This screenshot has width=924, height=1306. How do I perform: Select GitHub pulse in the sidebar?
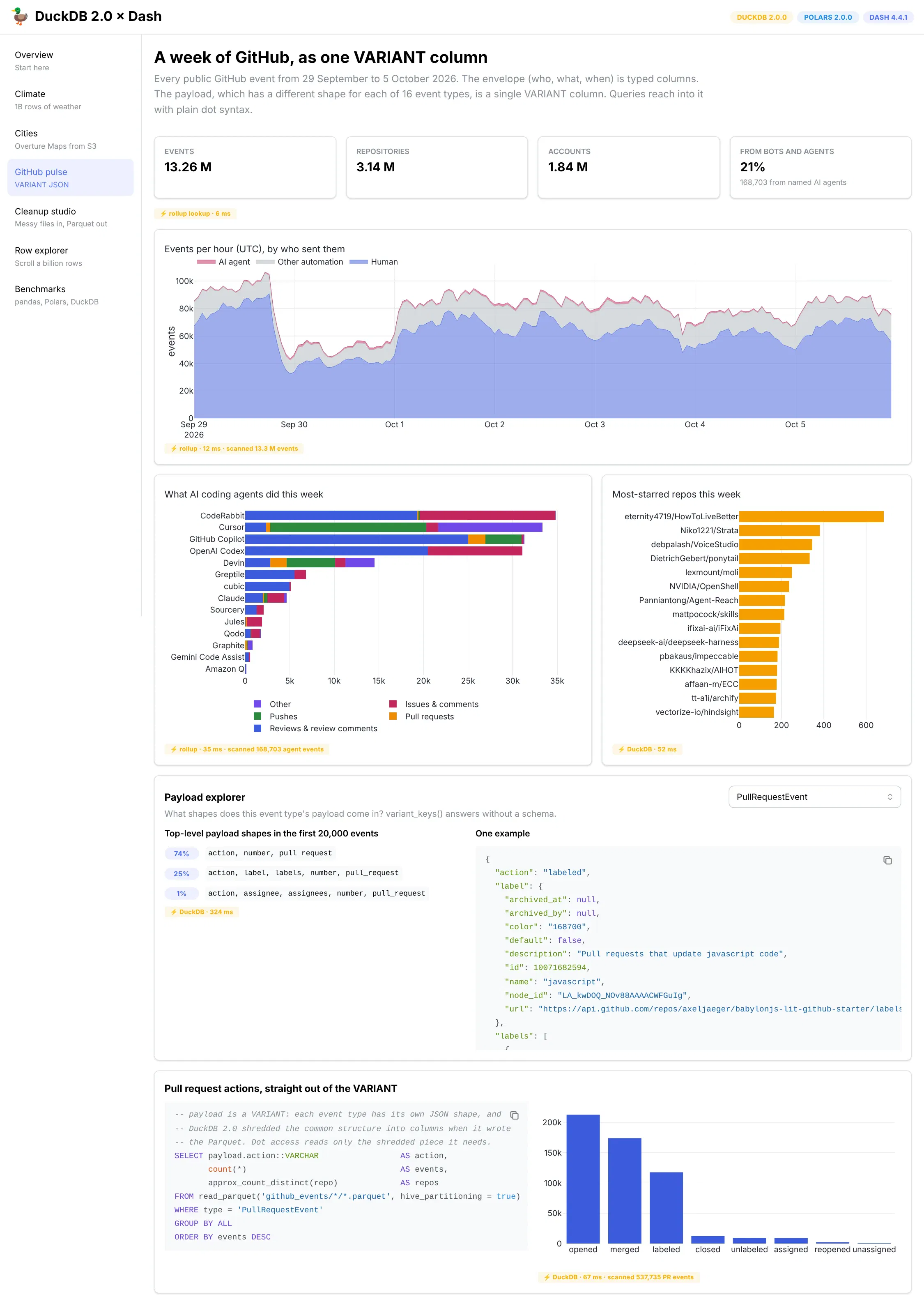[x=71, y=177]
